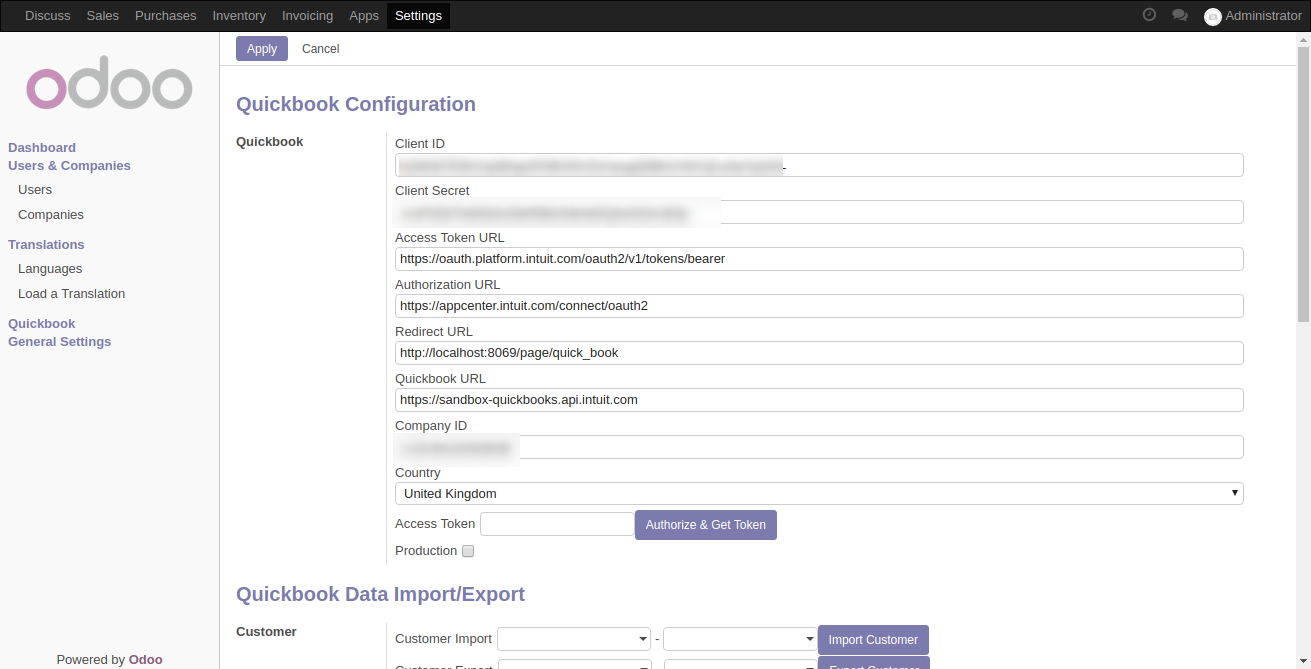Click the Quickbook URL field

tap(819, 400)
